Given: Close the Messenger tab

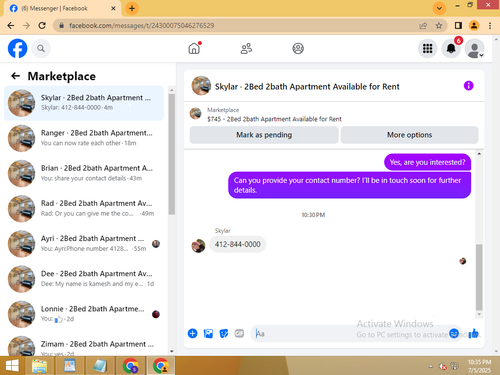Looking at the screenshot, I should 113,8.
